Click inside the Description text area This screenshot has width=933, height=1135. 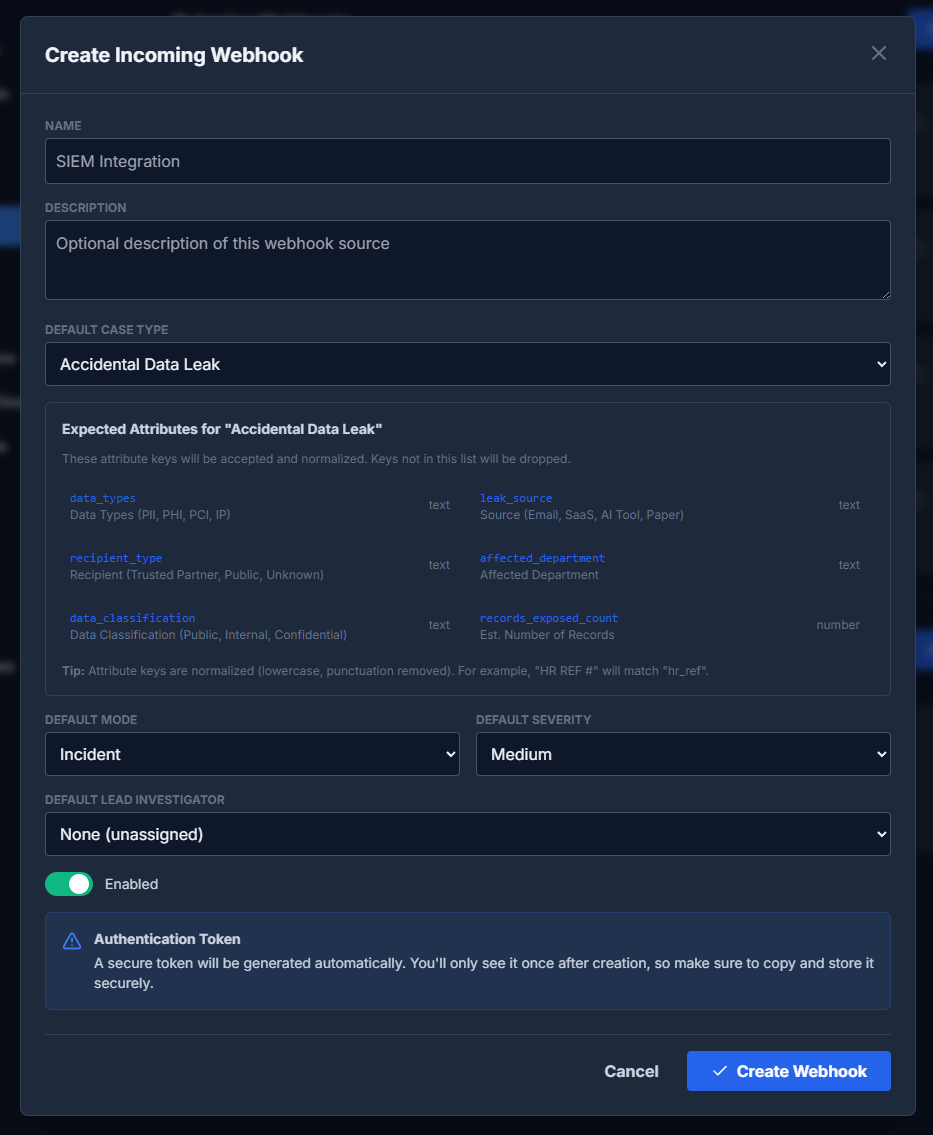pos(468,258)
